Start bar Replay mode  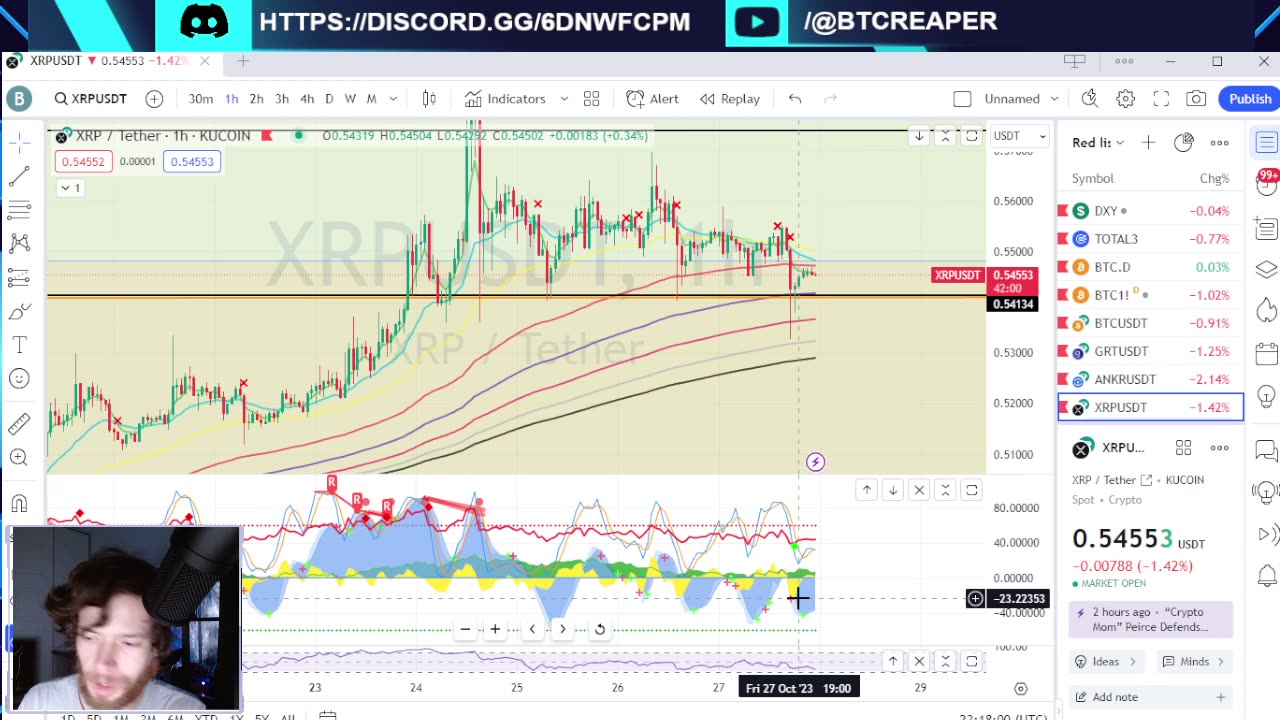[x=730, y=98]
